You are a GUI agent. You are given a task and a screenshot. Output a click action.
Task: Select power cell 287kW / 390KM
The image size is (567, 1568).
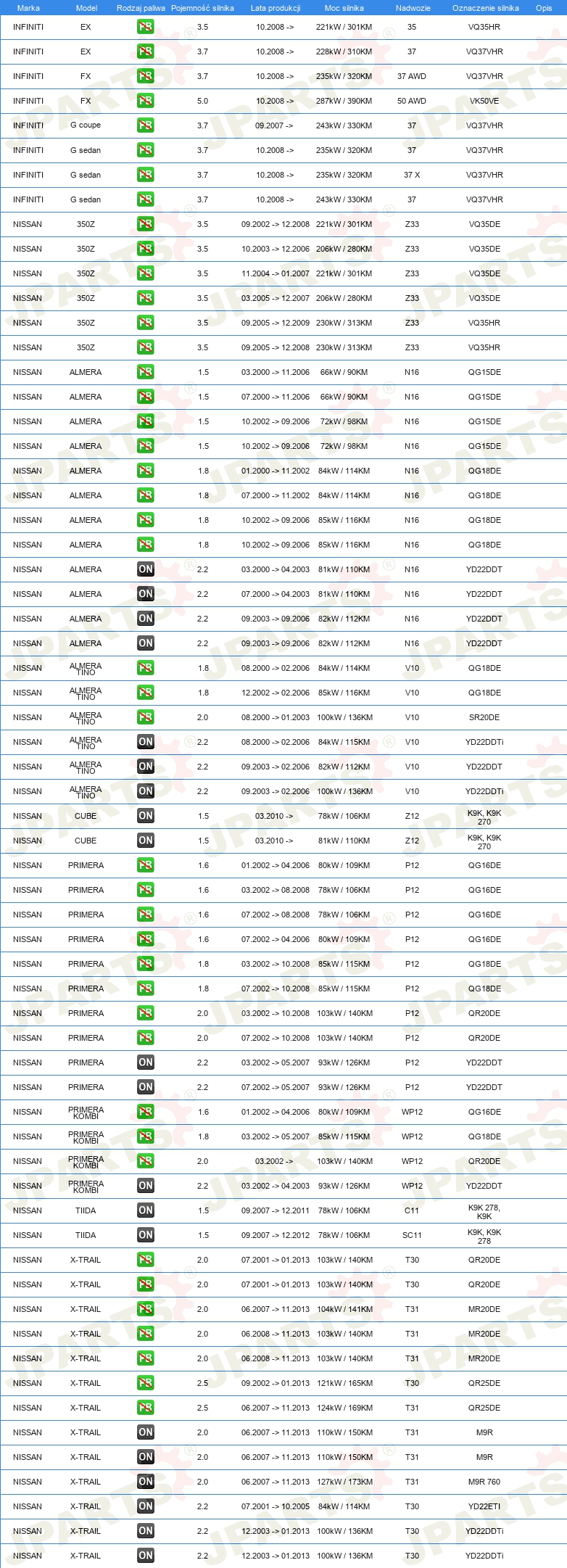pyautogui.click(x=344, y=101)
